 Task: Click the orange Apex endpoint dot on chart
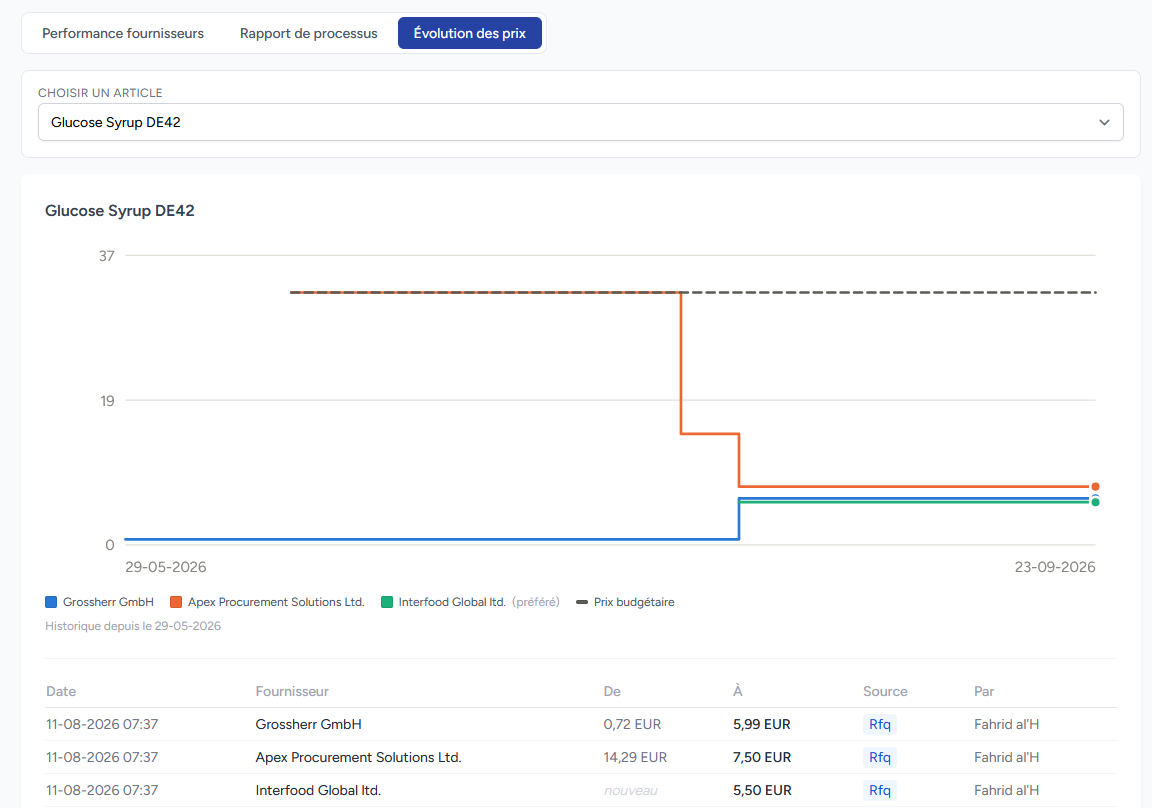(x=1095, y=486)
